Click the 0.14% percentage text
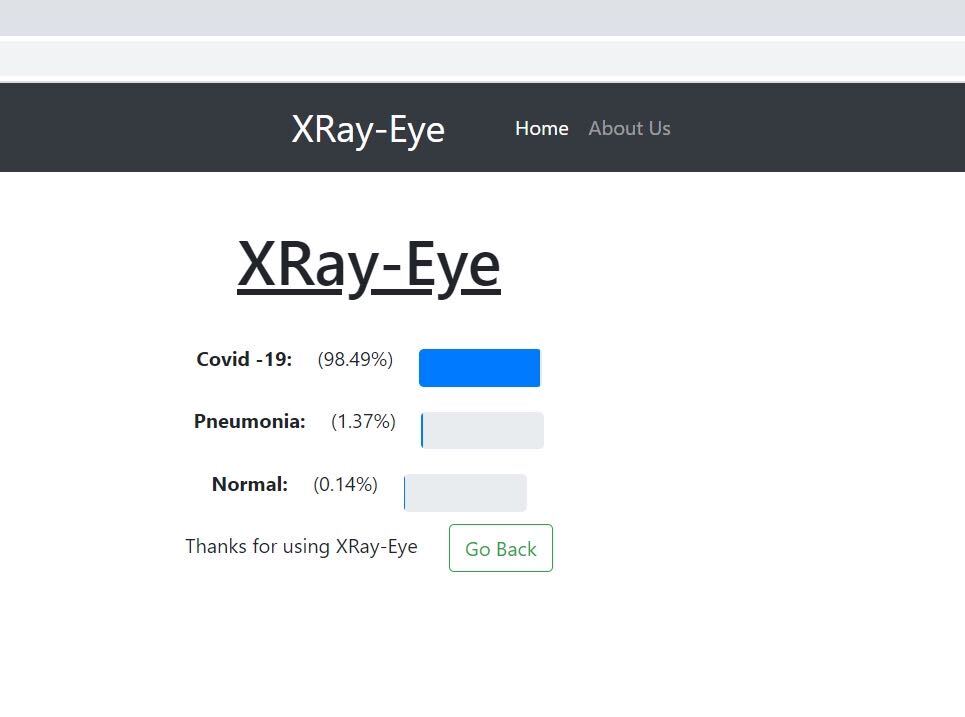The width and height of the screenshot is (965, 717). (x=345, y=484)
